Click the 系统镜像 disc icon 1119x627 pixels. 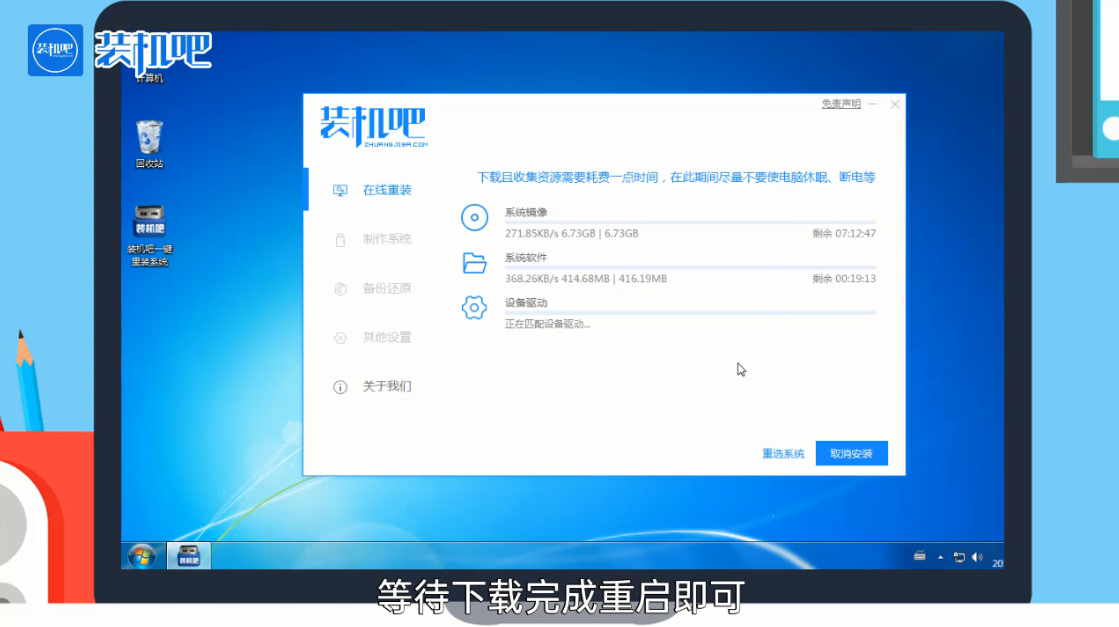coord(475,218)
